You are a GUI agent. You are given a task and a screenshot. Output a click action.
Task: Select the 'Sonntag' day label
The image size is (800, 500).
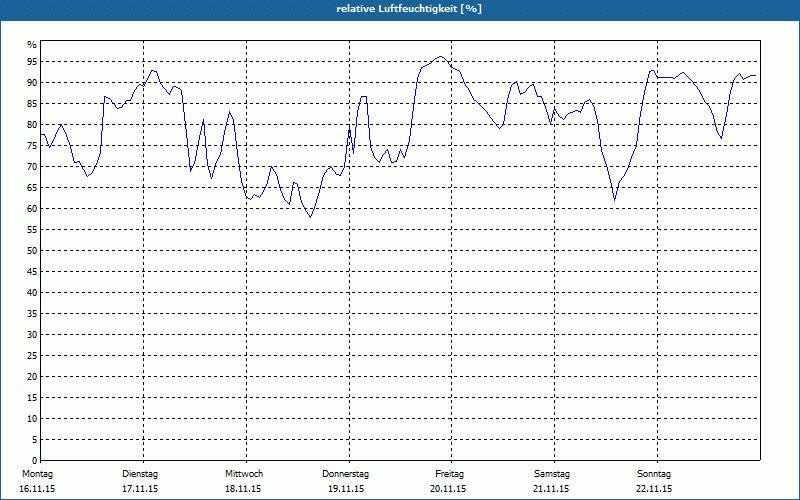click(x=654, y=474)
